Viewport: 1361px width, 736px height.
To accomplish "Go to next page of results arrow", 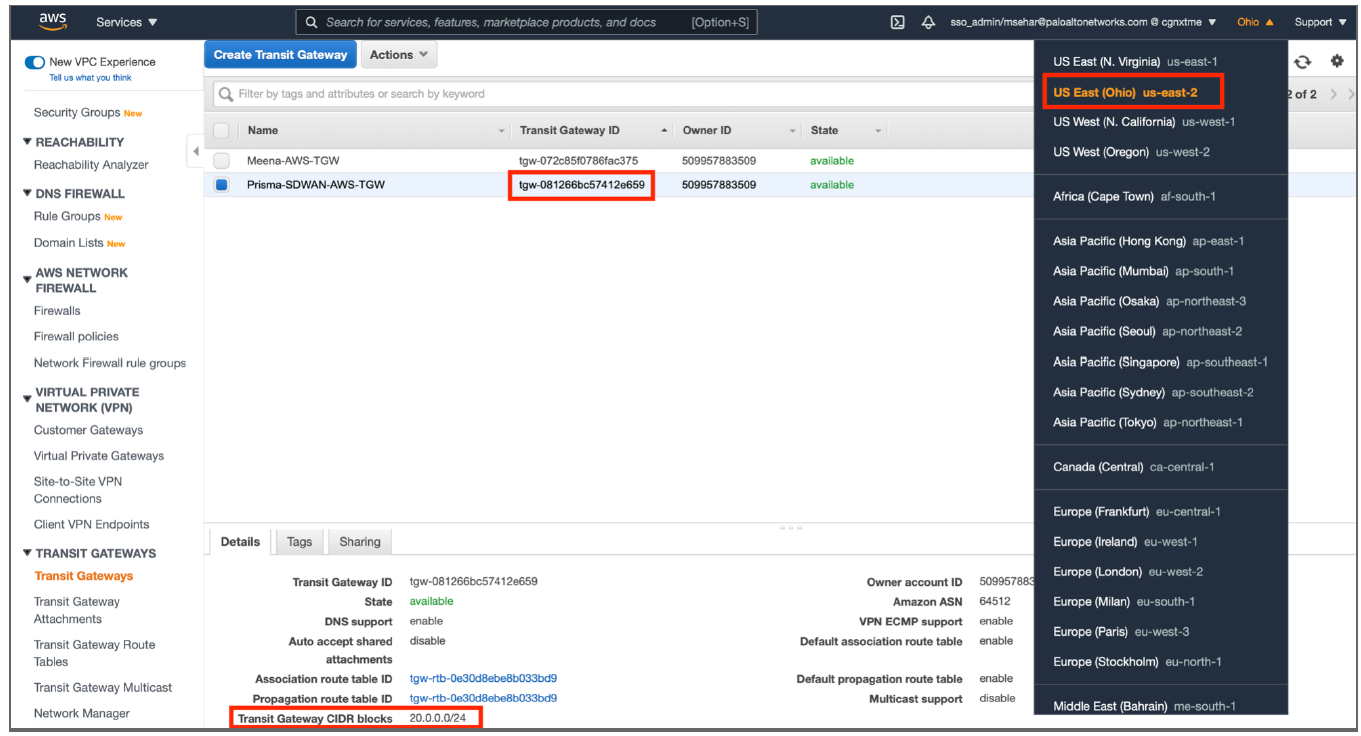I will point(1334,94).
